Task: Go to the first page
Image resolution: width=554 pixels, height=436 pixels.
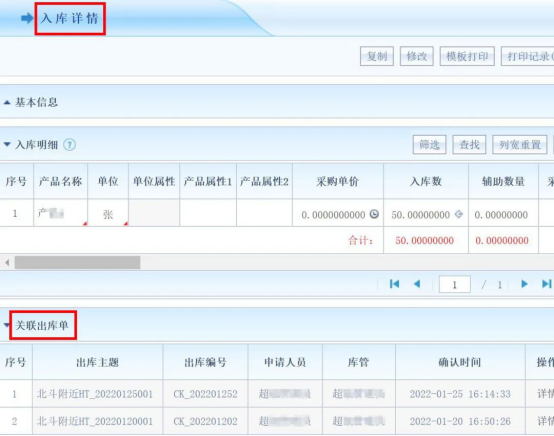Action: coord(394,284)
